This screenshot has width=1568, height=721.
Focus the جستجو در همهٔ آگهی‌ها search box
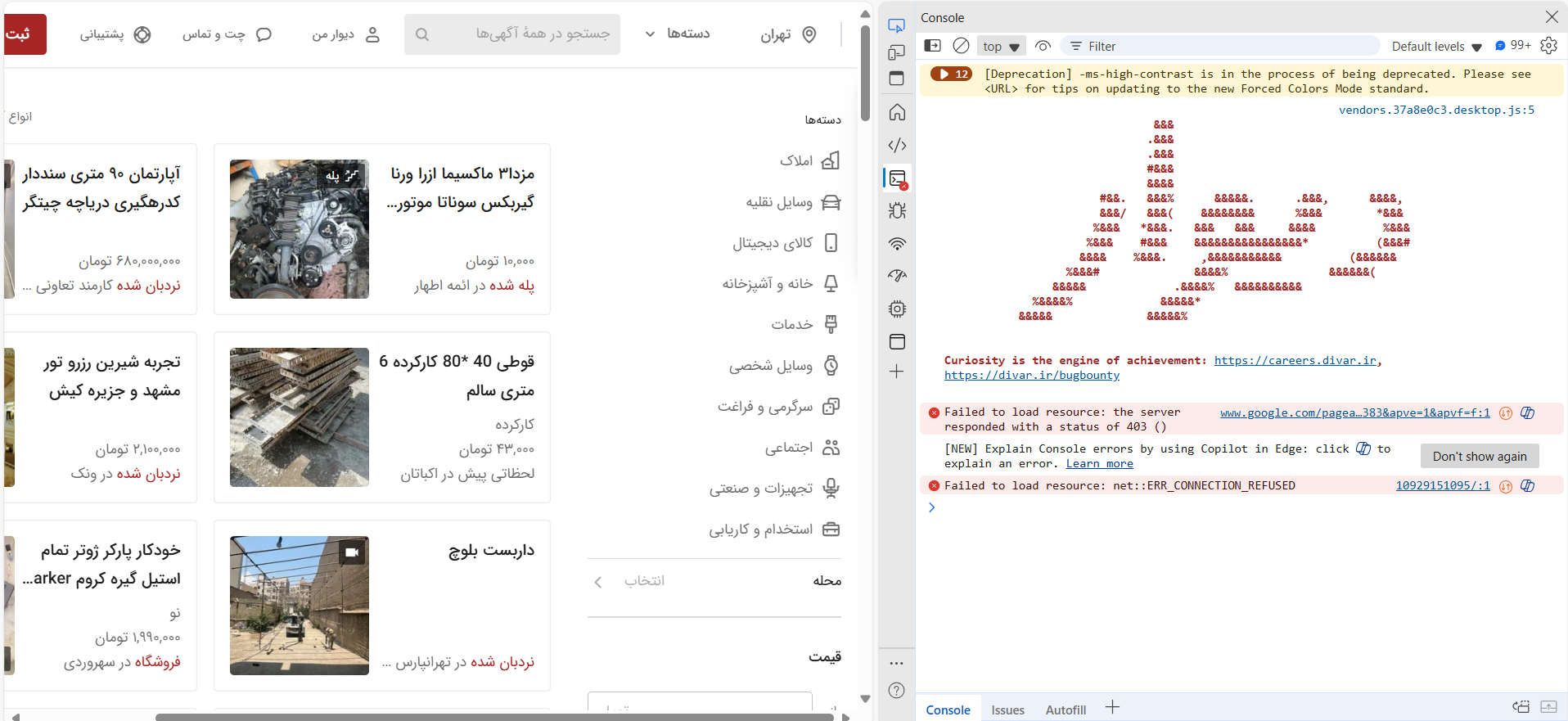click(x=512, y=34)
